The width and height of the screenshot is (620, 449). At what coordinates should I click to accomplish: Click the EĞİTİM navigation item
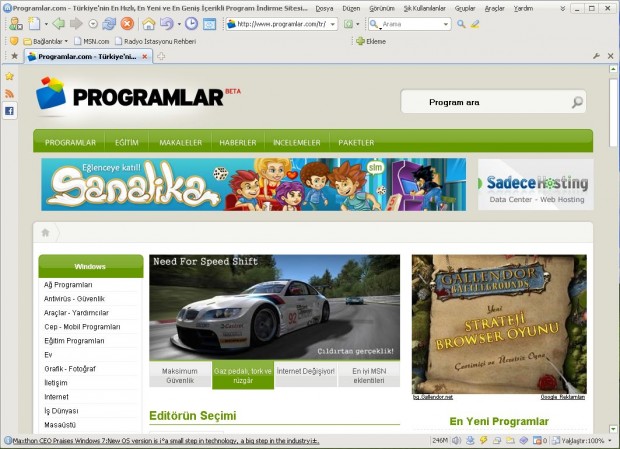click(x=127, y=143)
